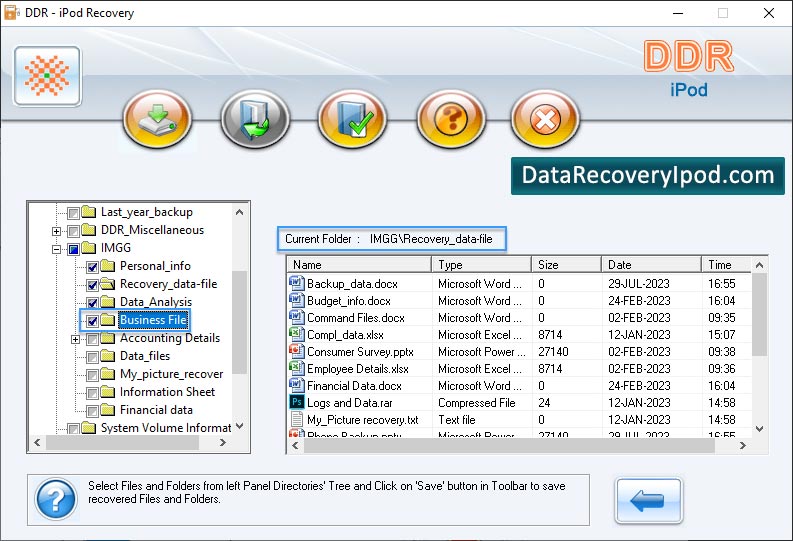
Task: Select the Last_year_backup folder
Action: (x=147, y=212)
